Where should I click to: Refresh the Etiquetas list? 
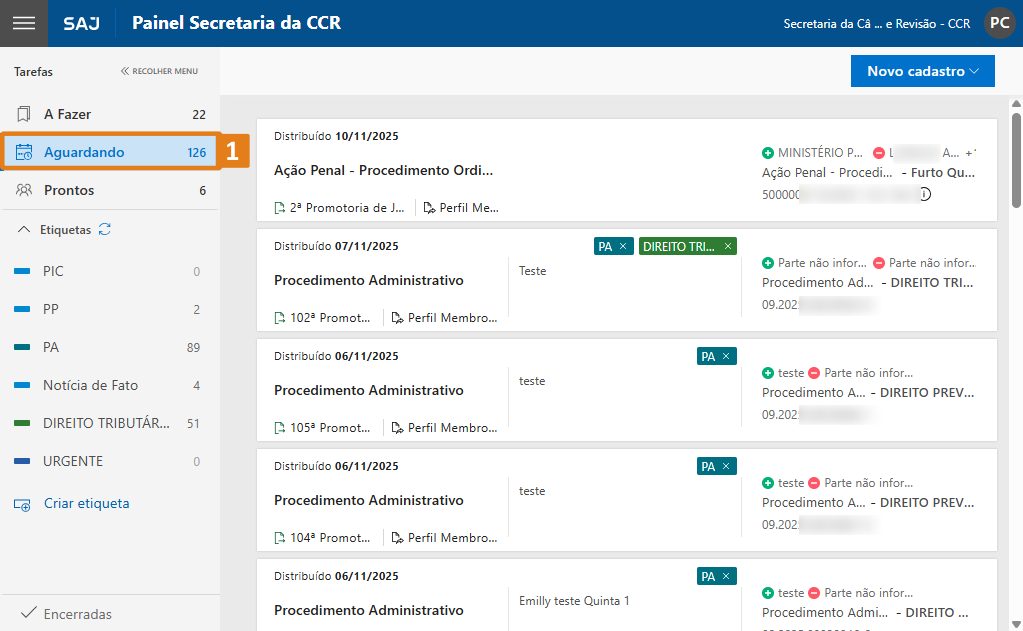pyautogui.click(x=104, y=229)
